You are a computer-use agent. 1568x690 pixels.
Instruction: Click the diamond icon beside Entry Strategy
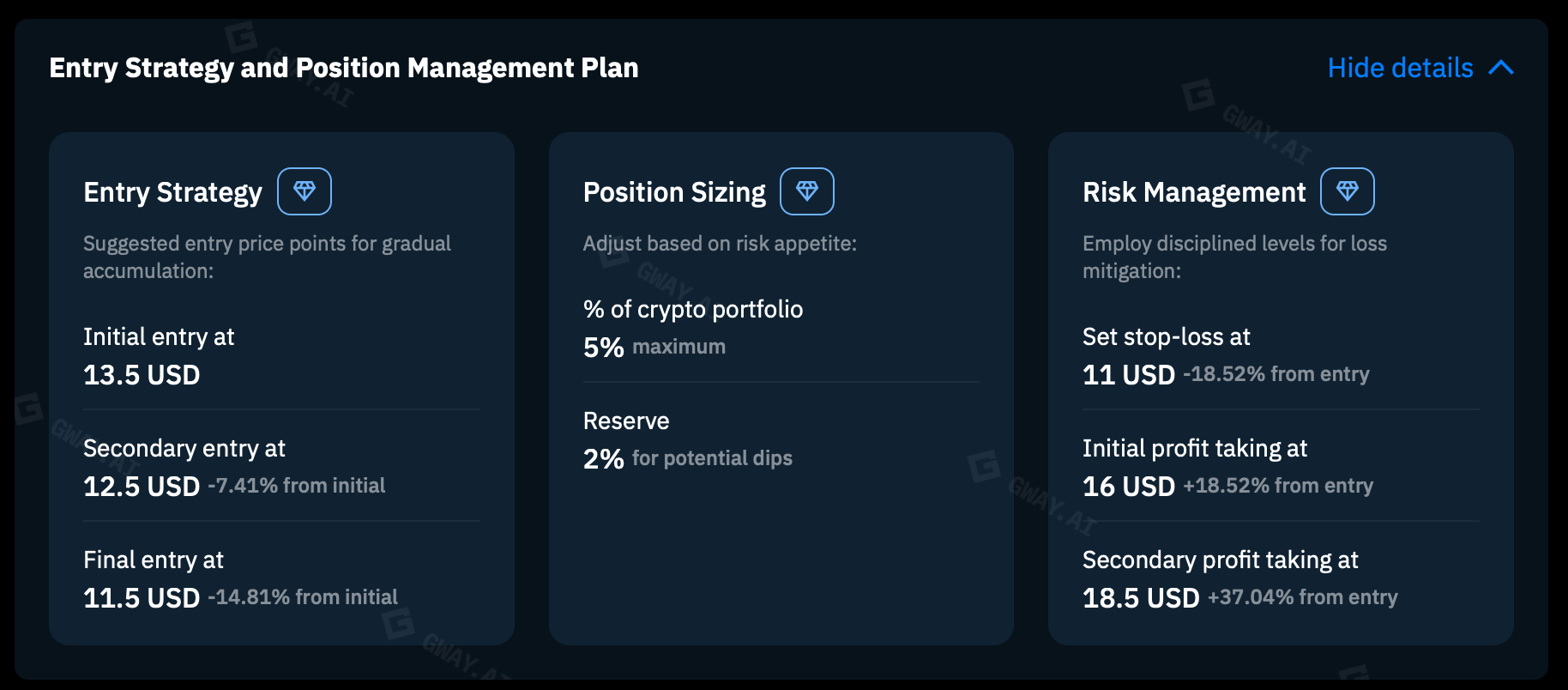[x=305, y=191]
